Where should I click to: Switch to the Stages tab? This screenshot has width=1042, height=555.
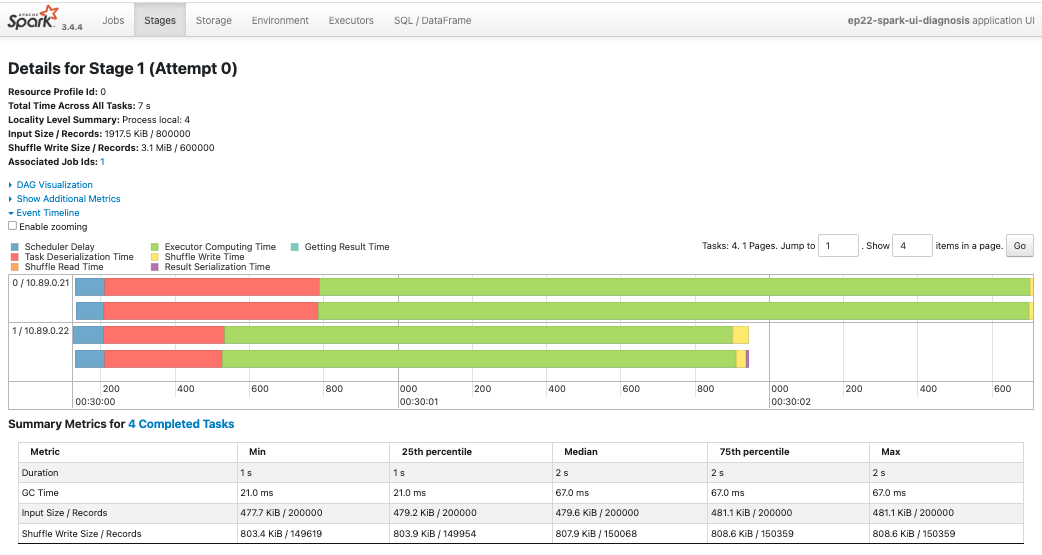[160, 21]
